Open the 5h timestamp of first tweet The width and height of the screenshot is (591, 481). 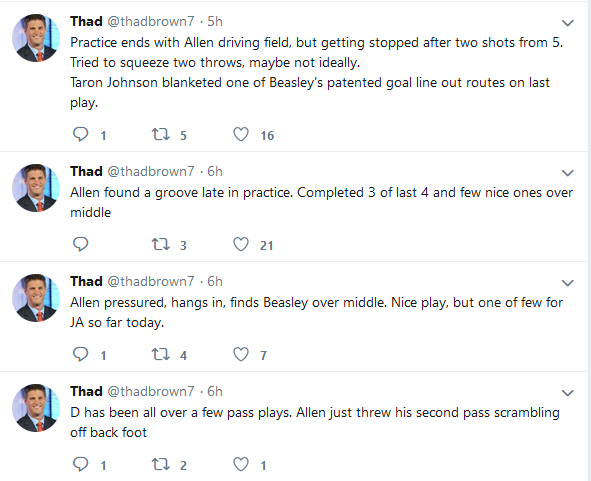pos(215,21)
